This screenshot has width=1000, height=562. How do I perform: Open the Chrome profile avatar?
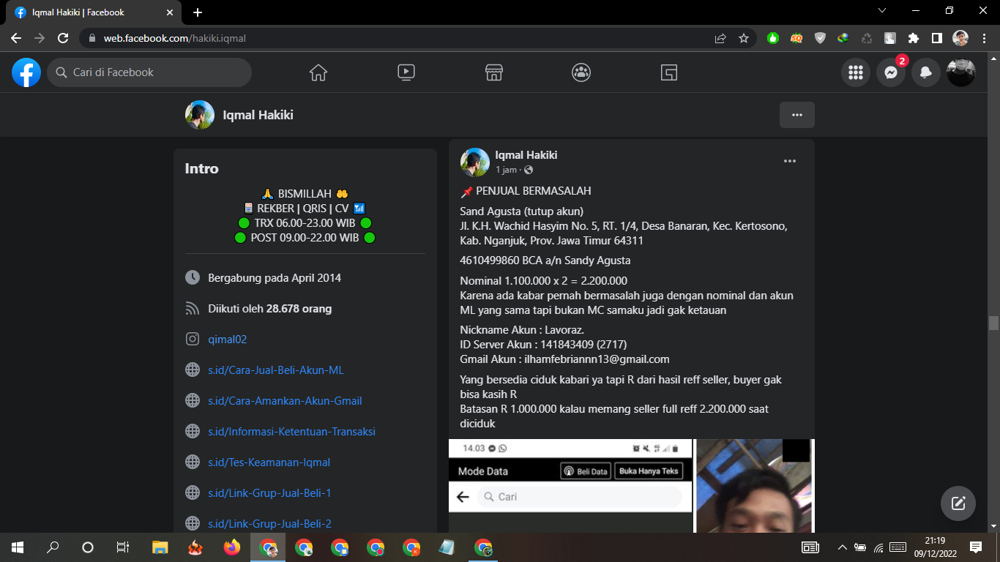point(960,38)
